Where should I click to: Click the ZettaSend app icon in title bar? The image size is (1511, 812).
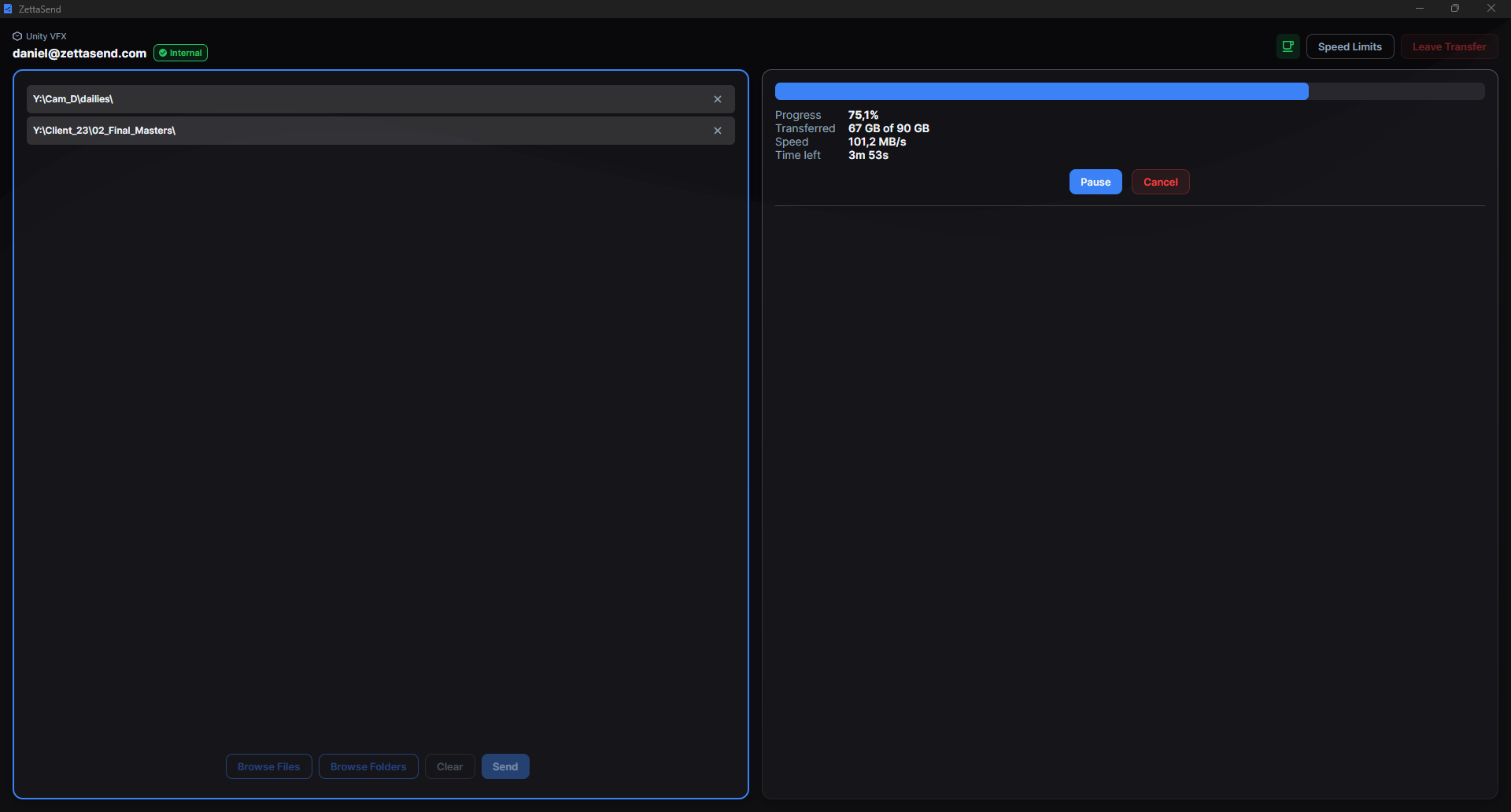click(x=8, y=9)
